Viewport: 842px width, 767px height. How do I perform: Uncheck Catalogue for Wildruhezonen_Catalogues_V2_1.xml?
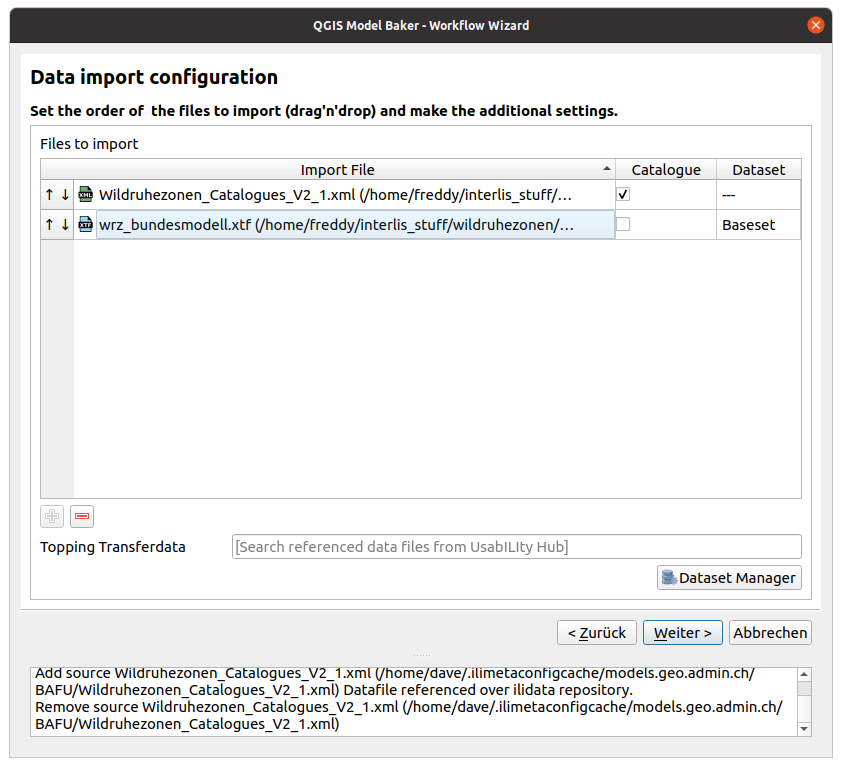click(x=623, y=194)
